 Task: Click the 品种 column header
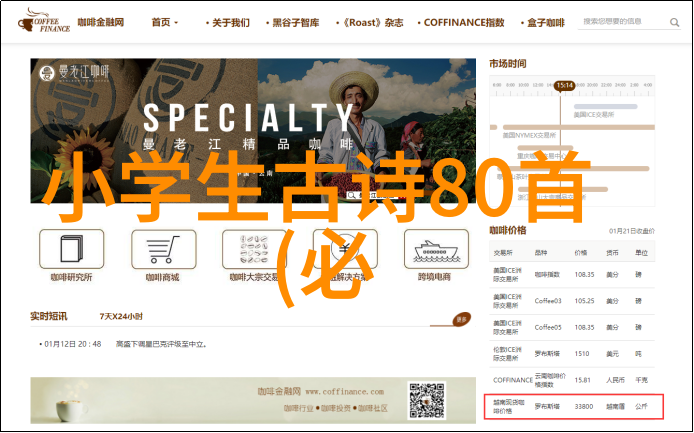(541, 253)
